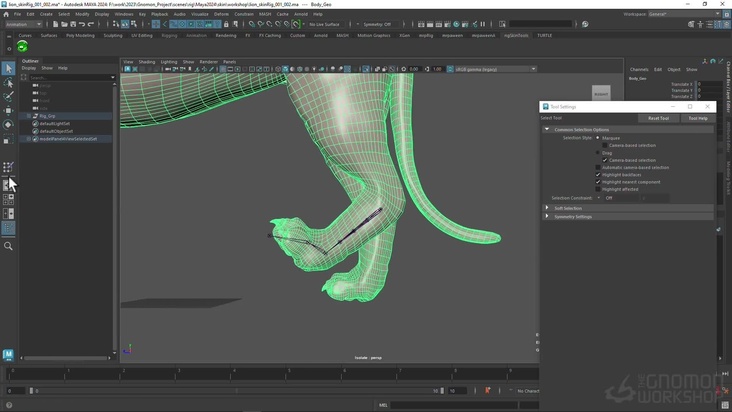Click the magnifier search icon in left sidebar
The height and width of the screenshot is (412, 732).
point(8,246)
